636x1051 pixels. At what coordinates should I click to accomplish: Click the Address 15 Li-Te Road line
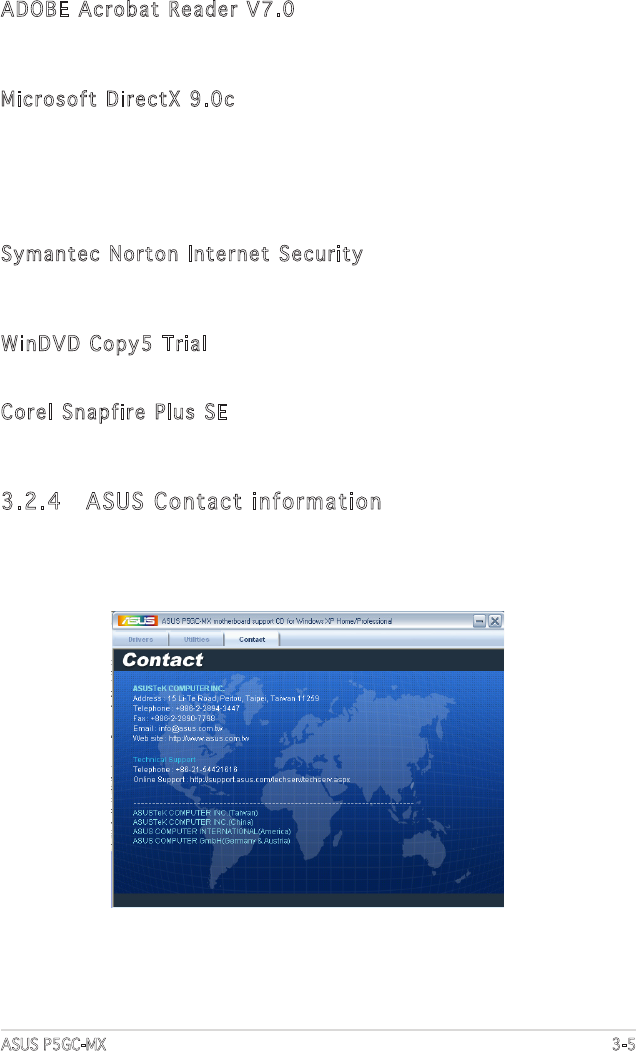pyautogui.click(x=226, y=698)
